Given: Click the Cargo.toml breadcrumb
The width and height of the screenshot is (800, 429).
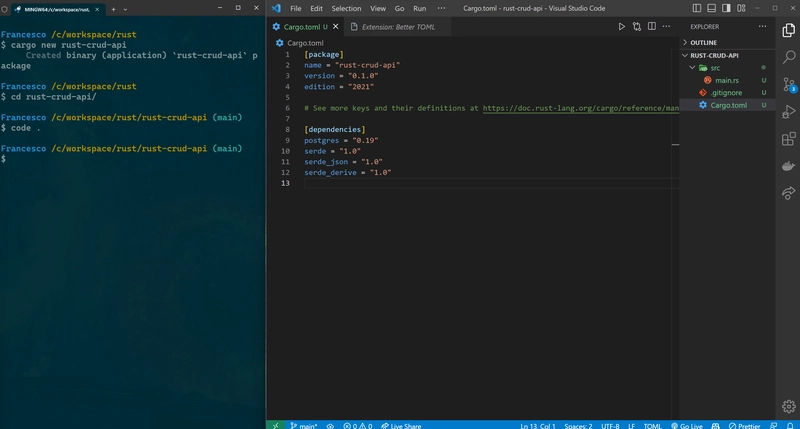Looking at the screenshot, I should pos(305,43).
